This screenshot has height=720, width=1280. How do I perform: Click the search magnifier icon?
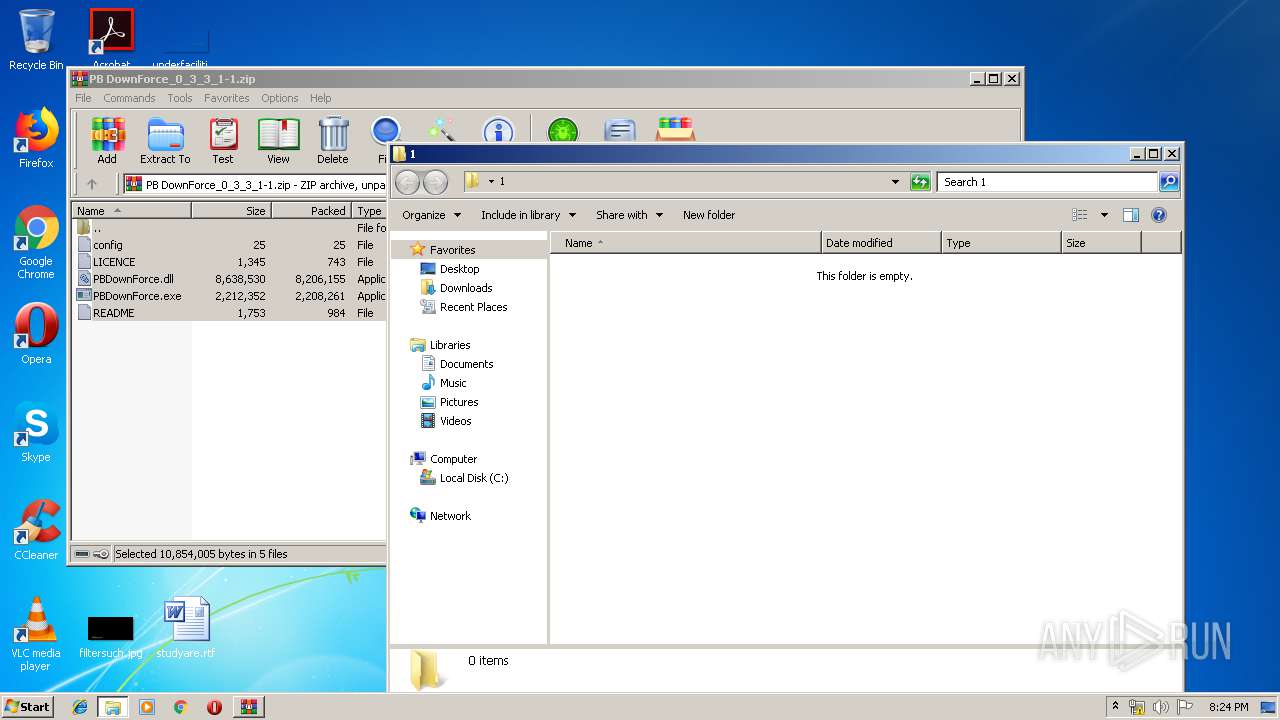(1169, 182)
